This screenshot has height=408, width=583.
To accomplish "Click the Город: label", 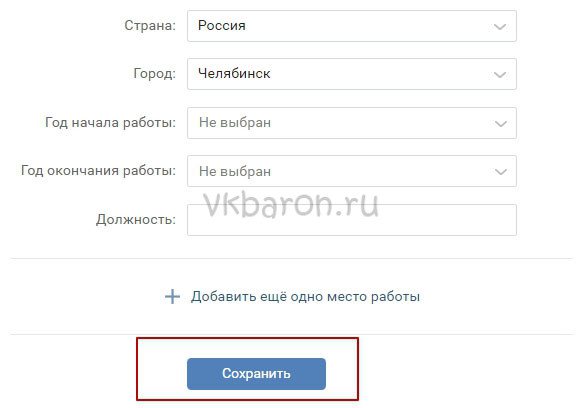I will point(154,73).
